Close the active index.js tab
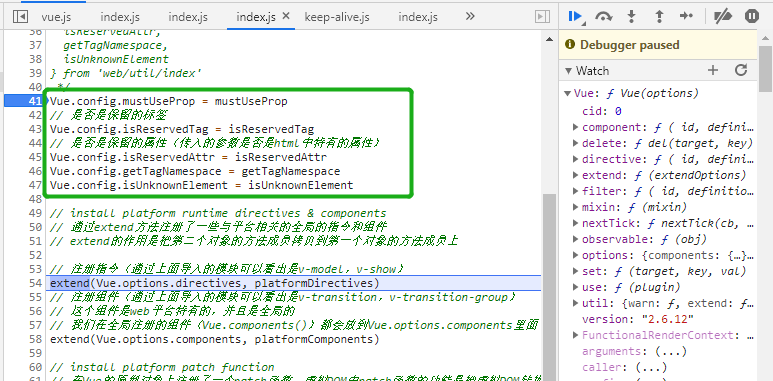The image size is (773, 381). click(x=286, y=16)
